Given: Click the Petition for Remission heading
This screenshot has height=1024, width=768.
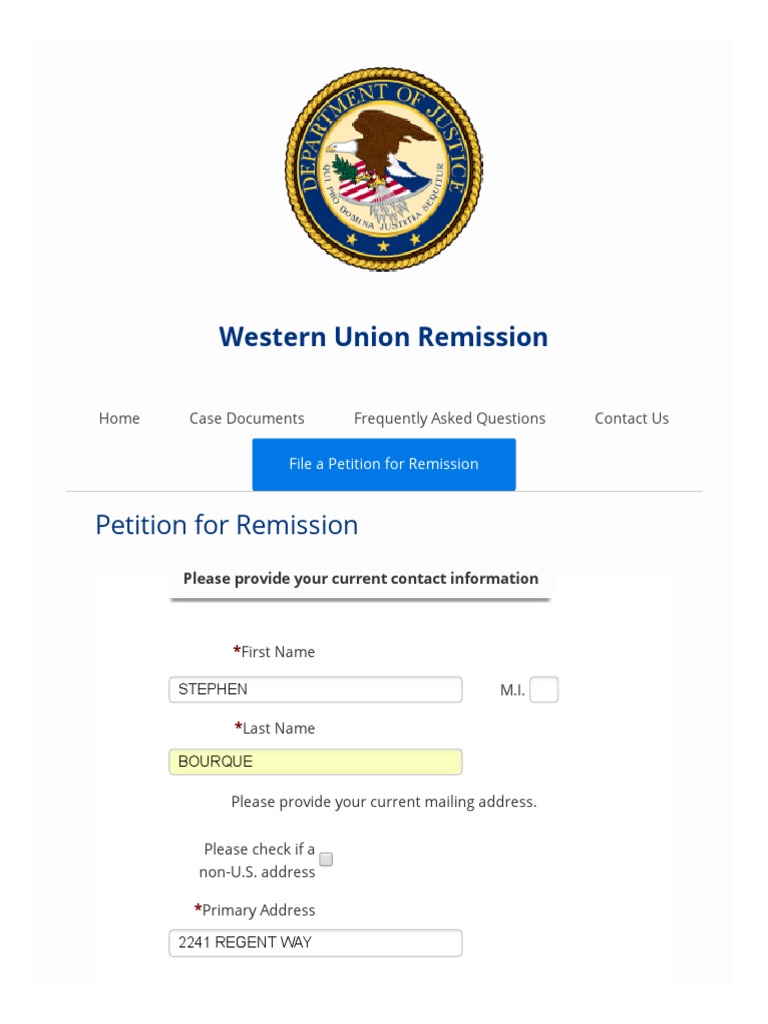Looking at the screenshot, I should click(x=226, y=525).
